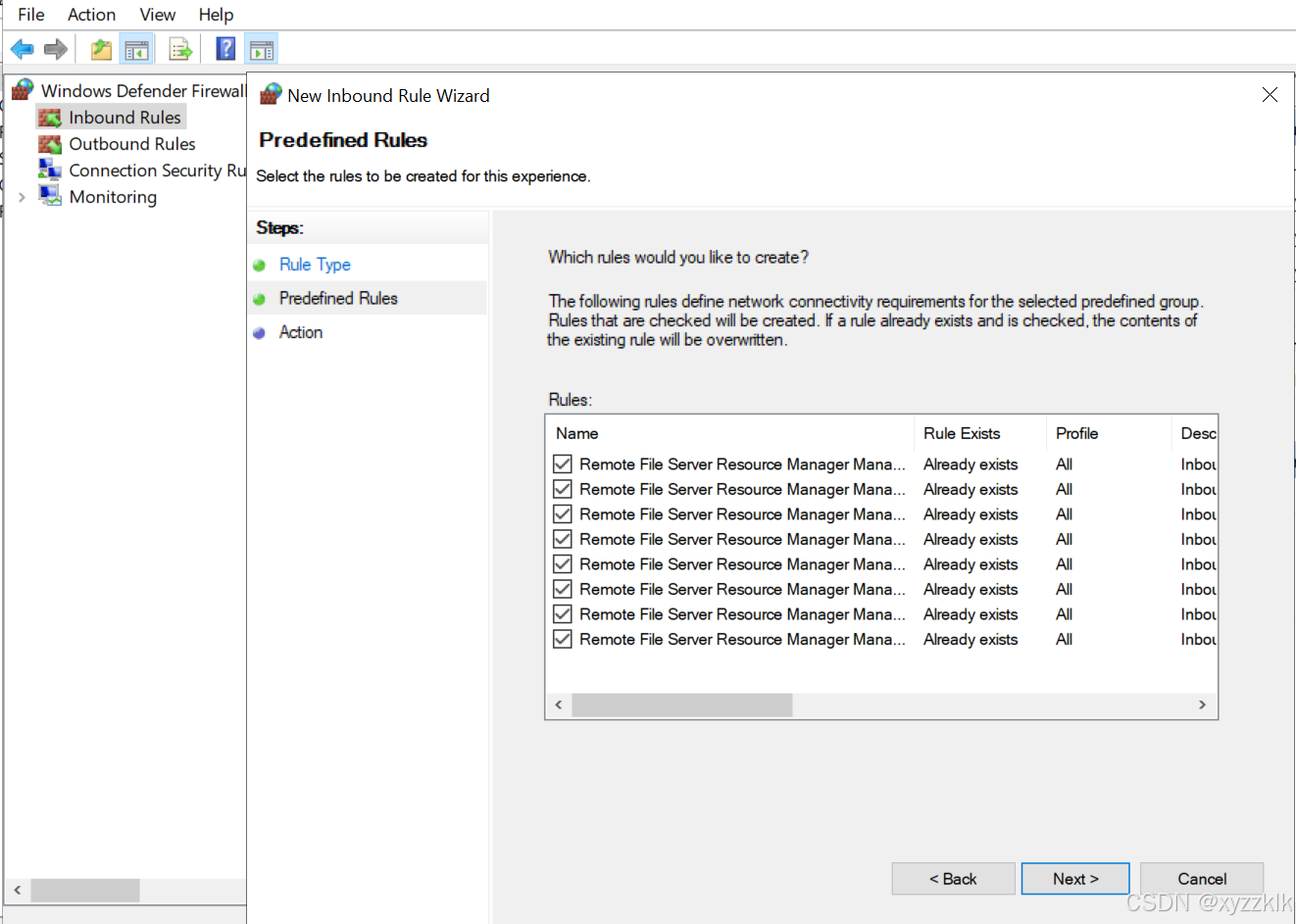The image size is (1296, 924).
Task: Click the Outbound Rules brick wall icon
Action: tap(50, 144)
